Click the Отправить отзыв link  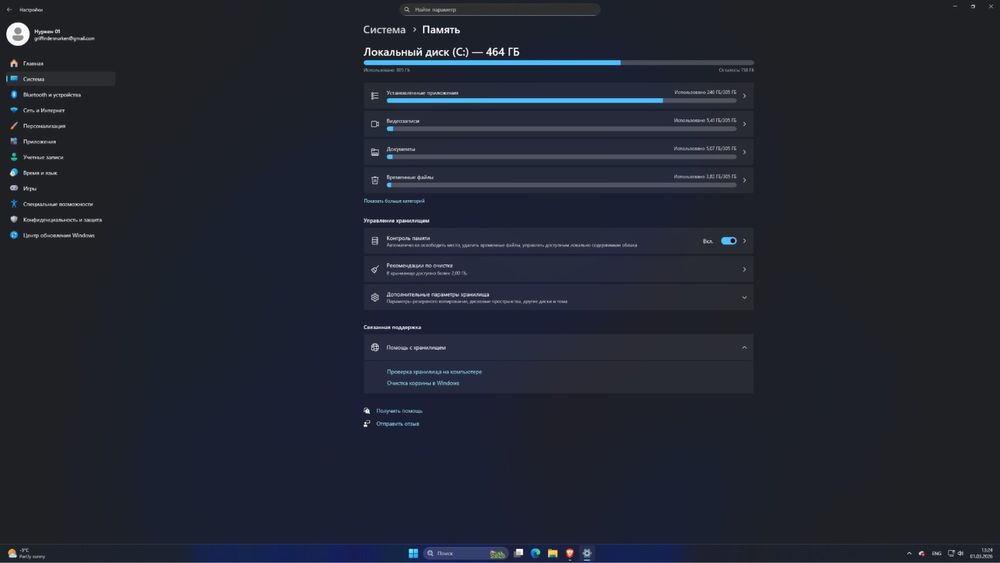pos(397,423)
